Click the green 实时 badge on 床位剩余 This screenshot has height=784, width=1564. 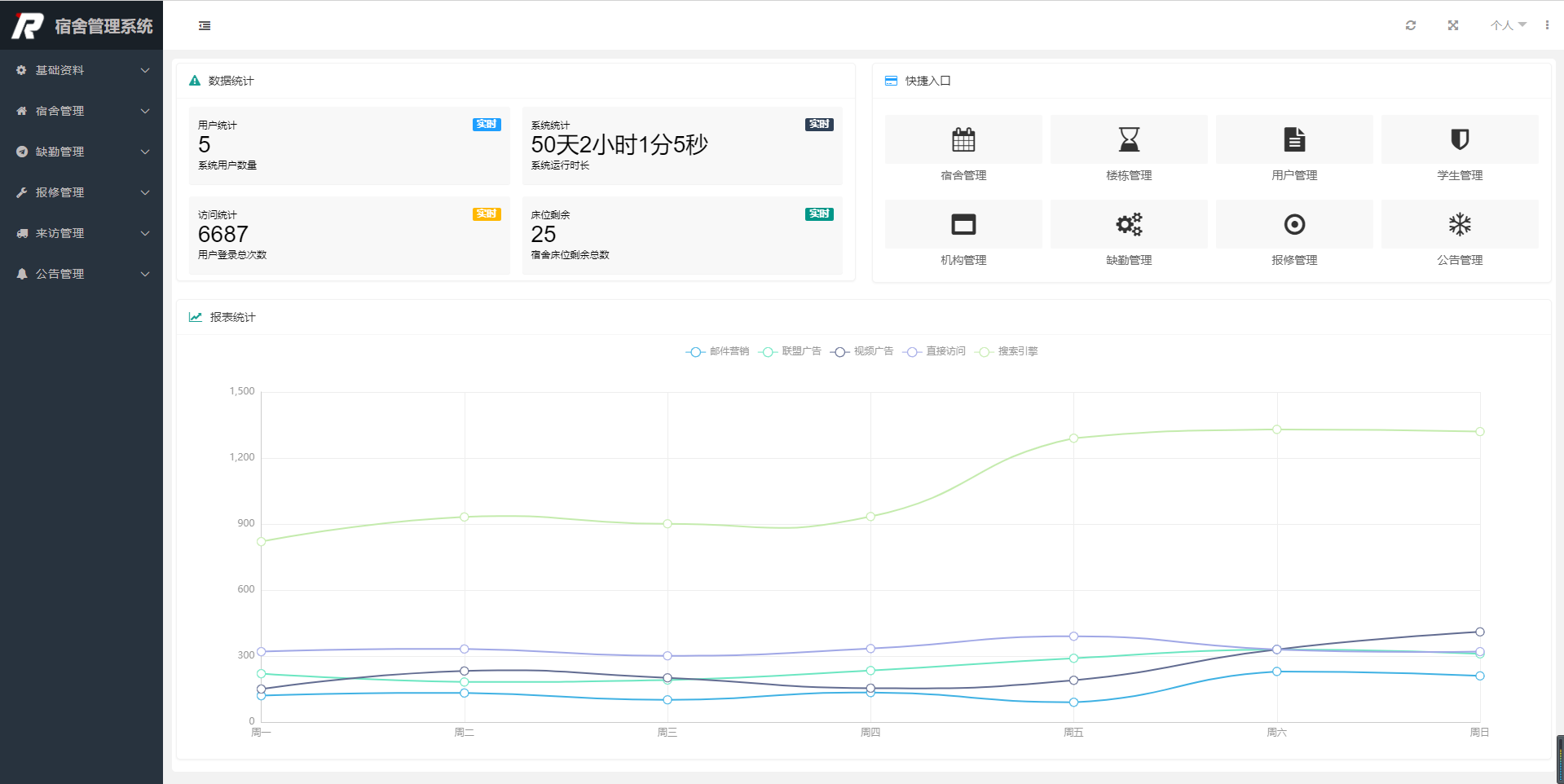819,214
